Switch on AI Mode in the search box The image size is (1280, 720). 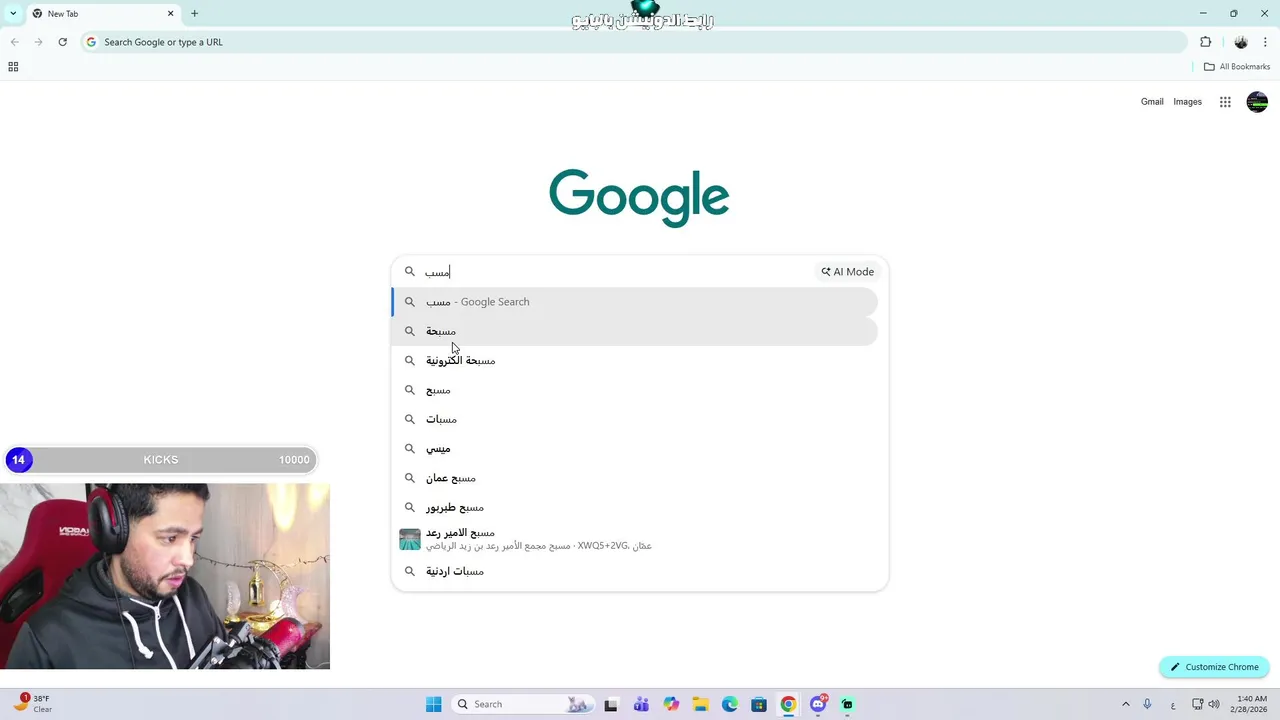[x=847, y=272]
